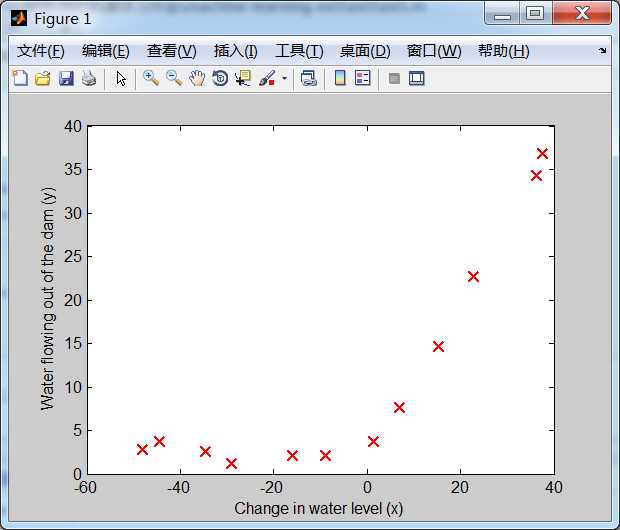The image size is (620, 530).
Task: Click the Show Plot Tools icon
Action: pos(416,78)
